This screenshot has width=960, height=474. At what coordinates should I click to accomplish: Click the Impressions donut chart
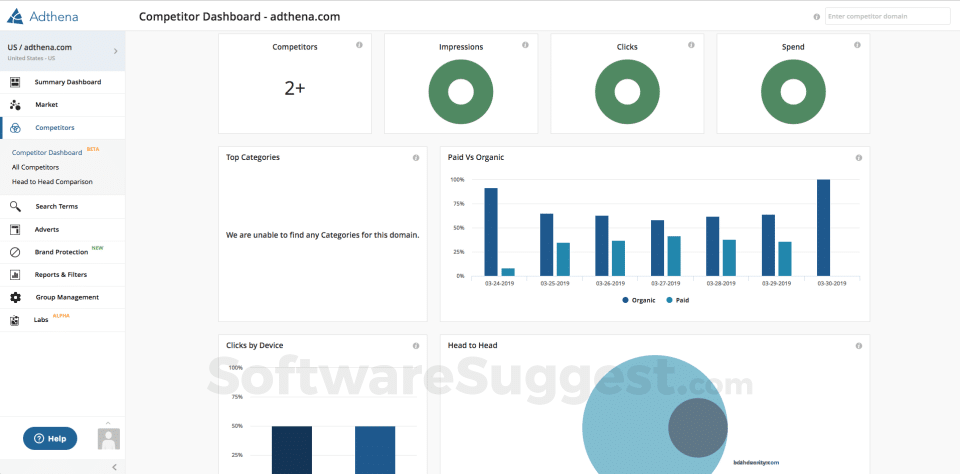pos(461,92)
